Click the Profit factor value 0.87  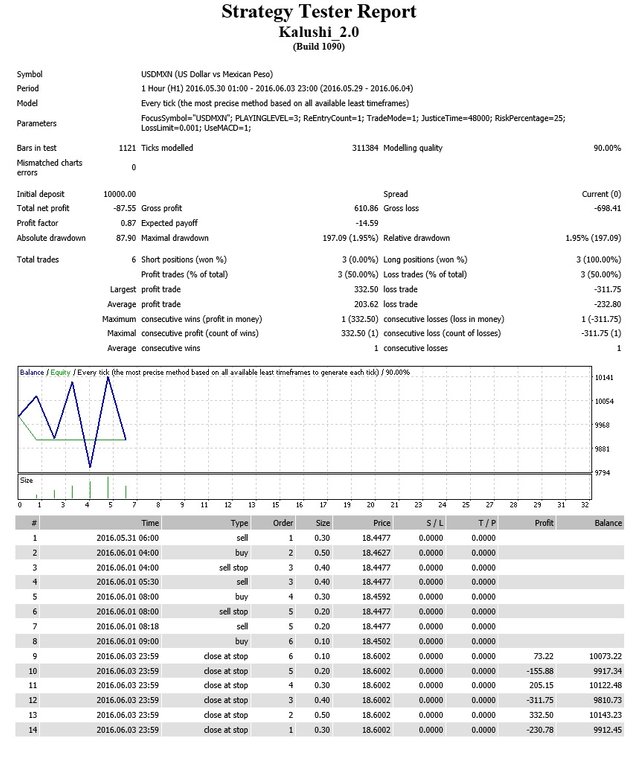(x=128, y=223)
